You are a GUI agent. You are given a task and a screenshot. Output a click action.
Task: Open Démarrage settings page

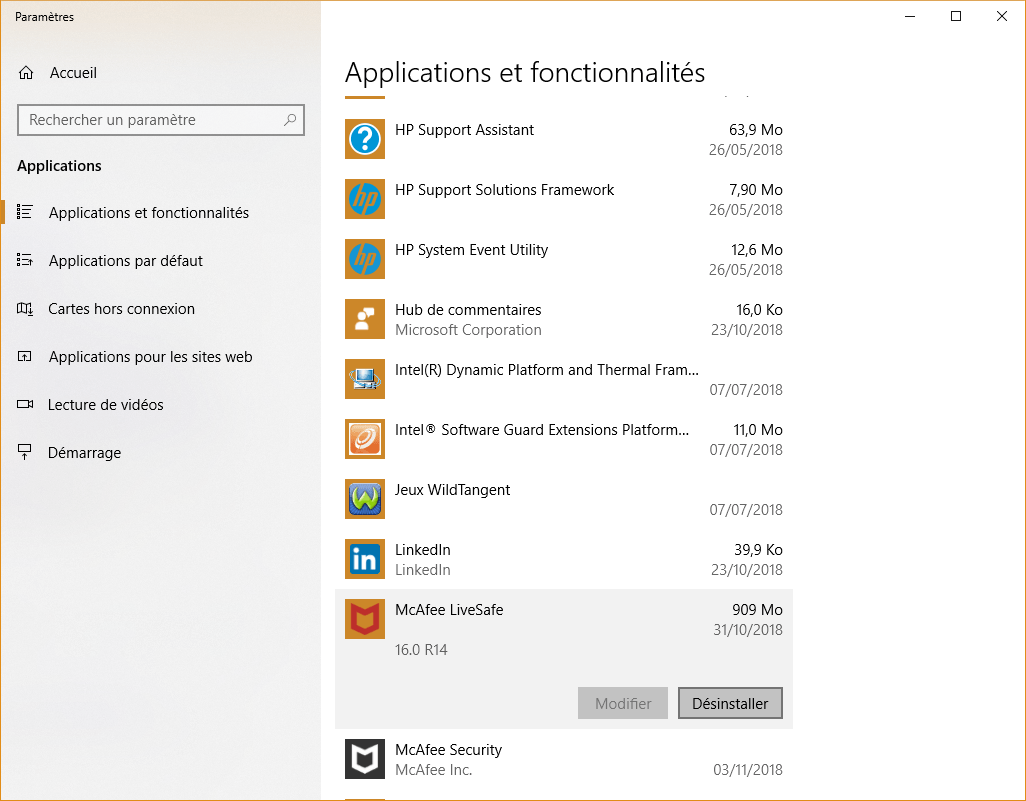click(x=84, y=453)
